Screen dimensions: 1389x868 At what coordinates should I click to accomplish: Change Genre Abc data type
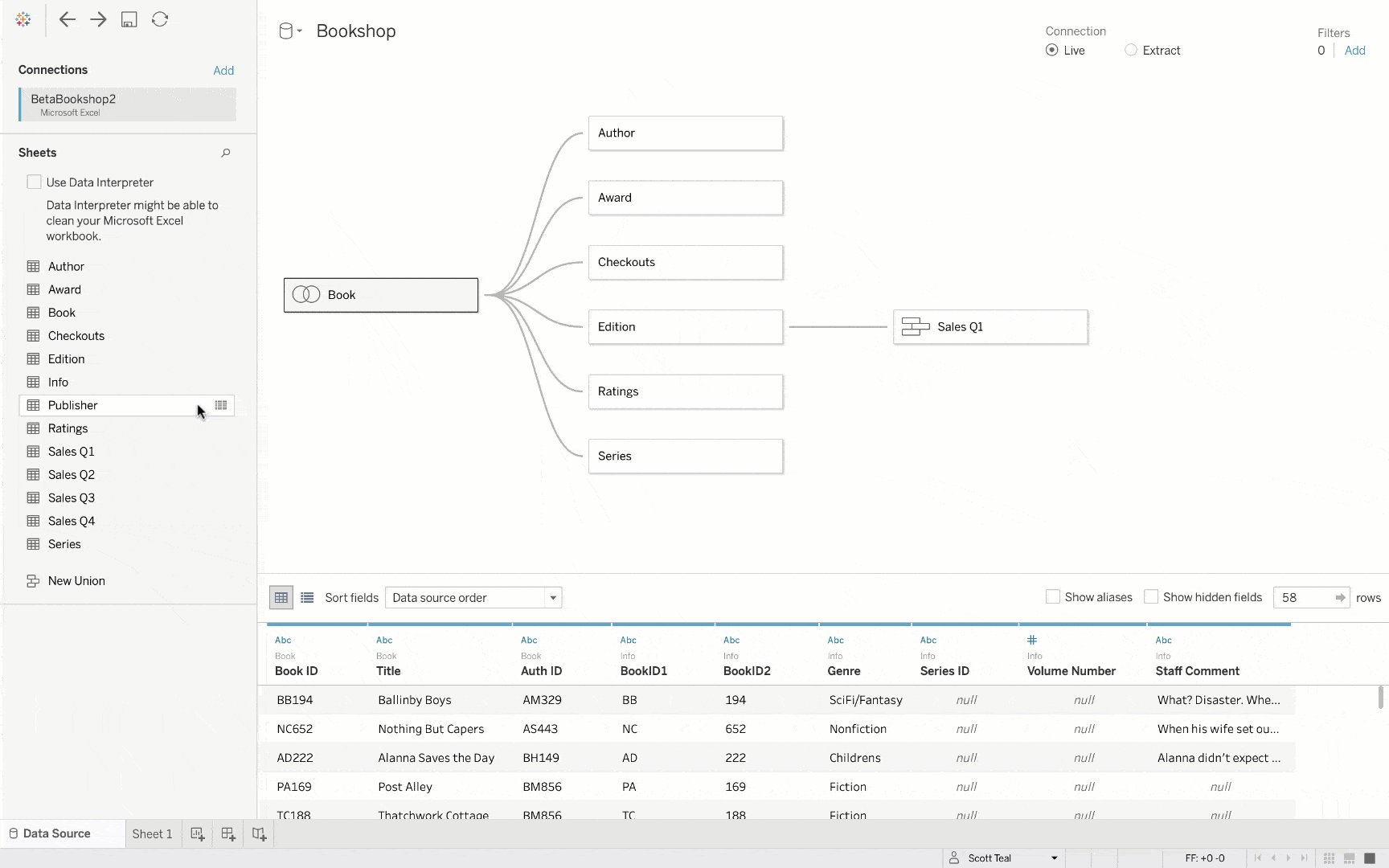coord(836,640)
